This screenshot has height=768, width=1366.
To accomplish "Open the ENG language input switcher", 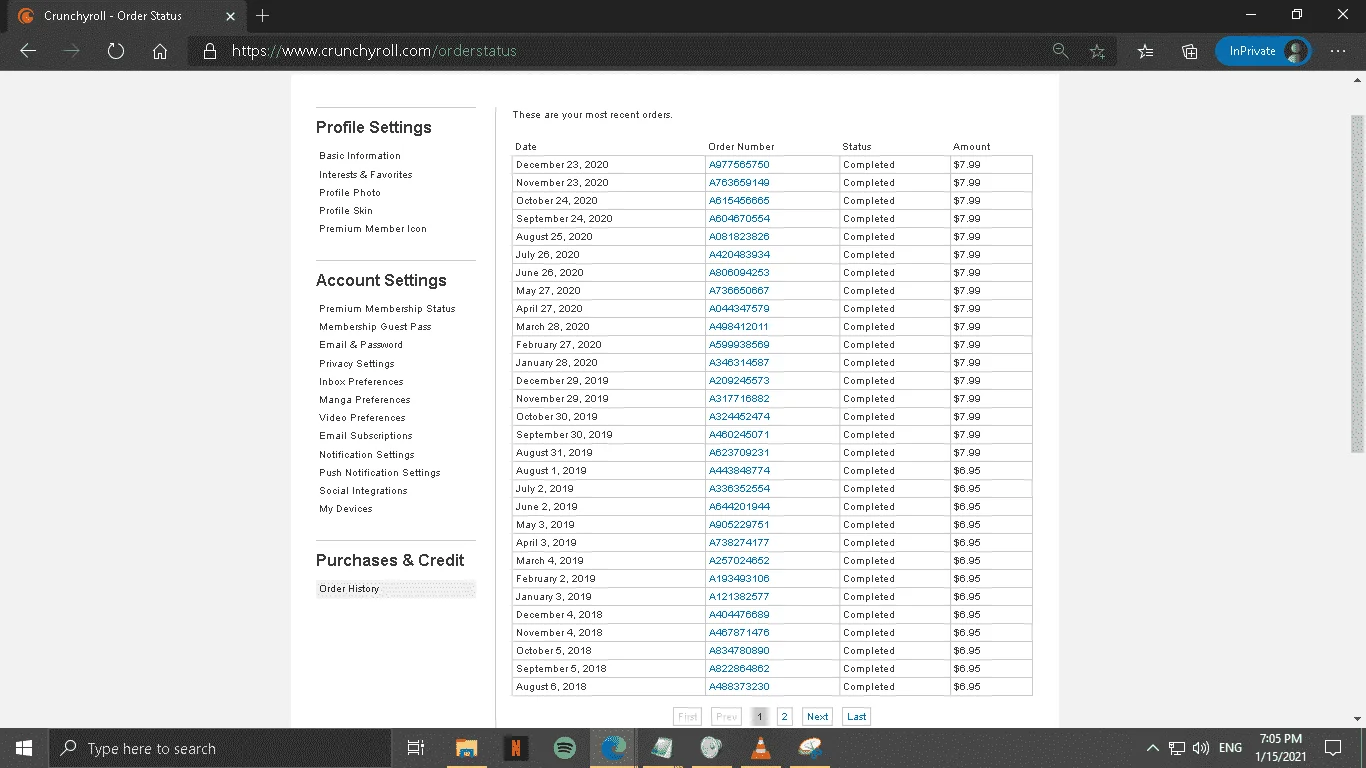I will [x=1230, y=748].
